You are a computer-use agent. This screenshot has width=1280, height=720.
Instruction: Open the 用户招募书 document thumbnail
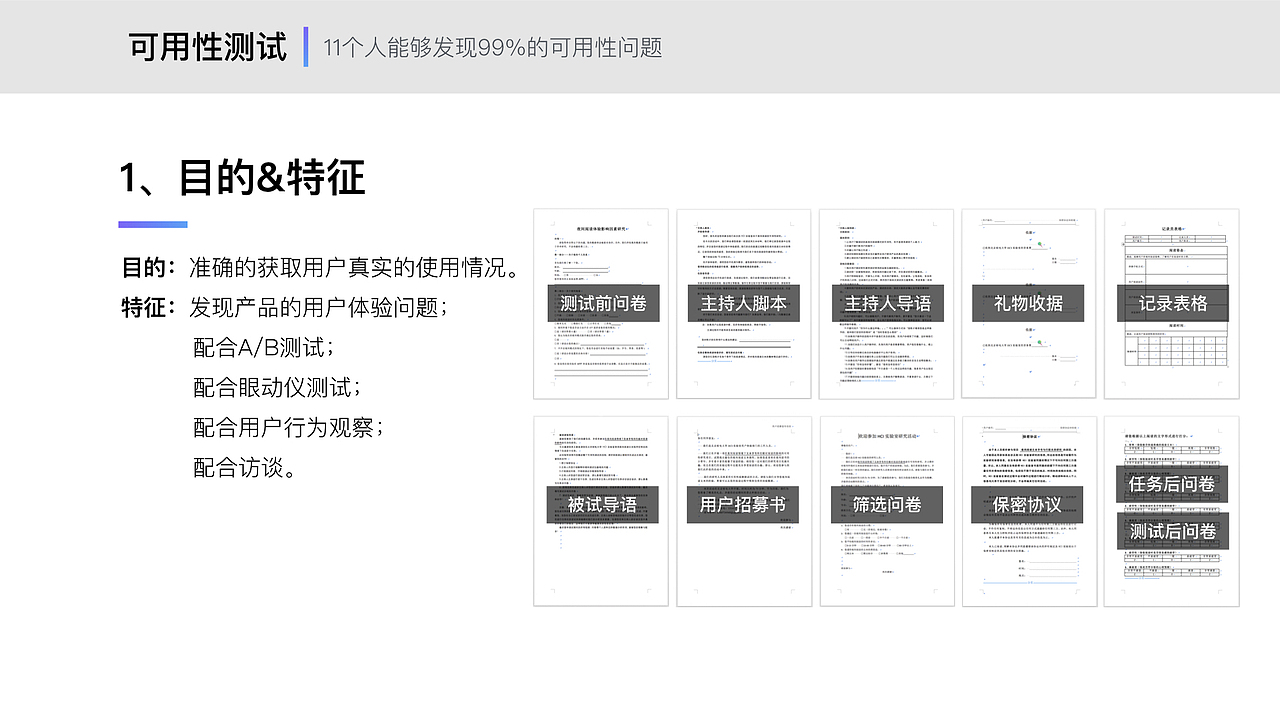click(743, 511)
